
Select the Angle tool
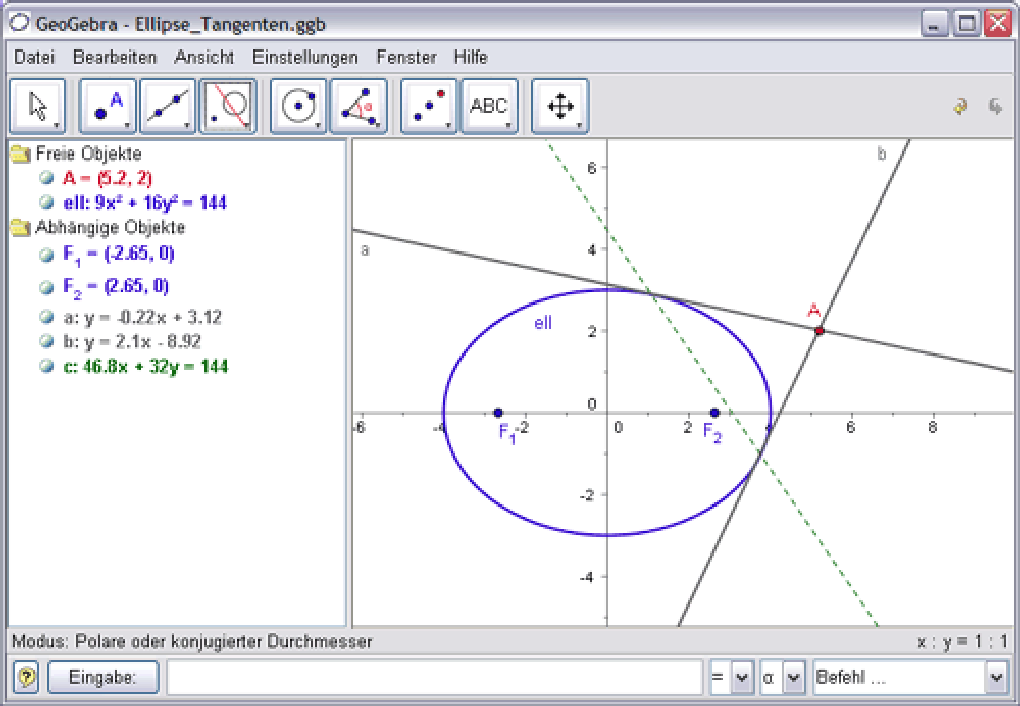point(358,106)
